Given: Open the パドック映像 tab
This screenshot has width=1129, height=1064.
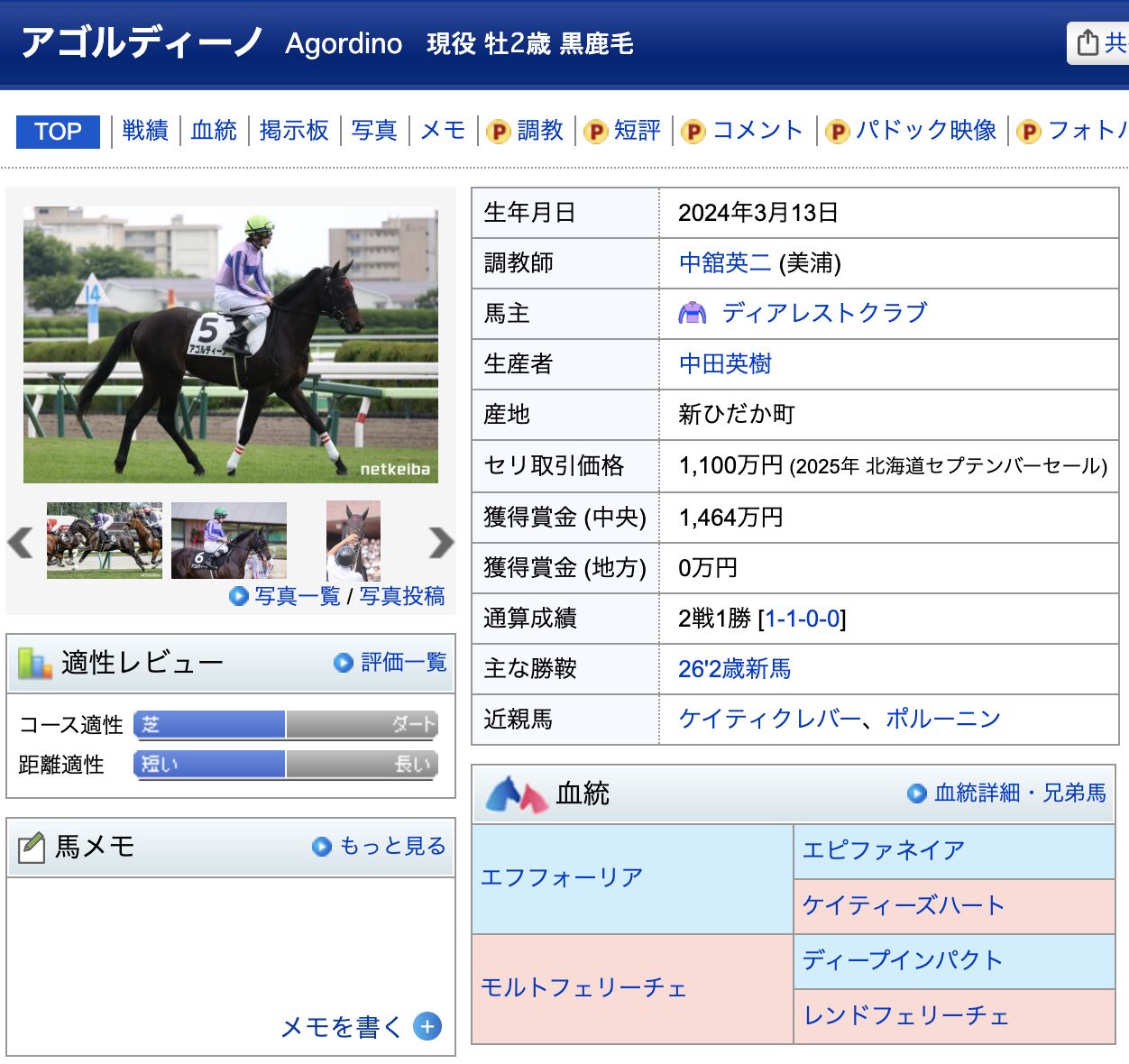Looking at the screenshot, I should (926, 131).
